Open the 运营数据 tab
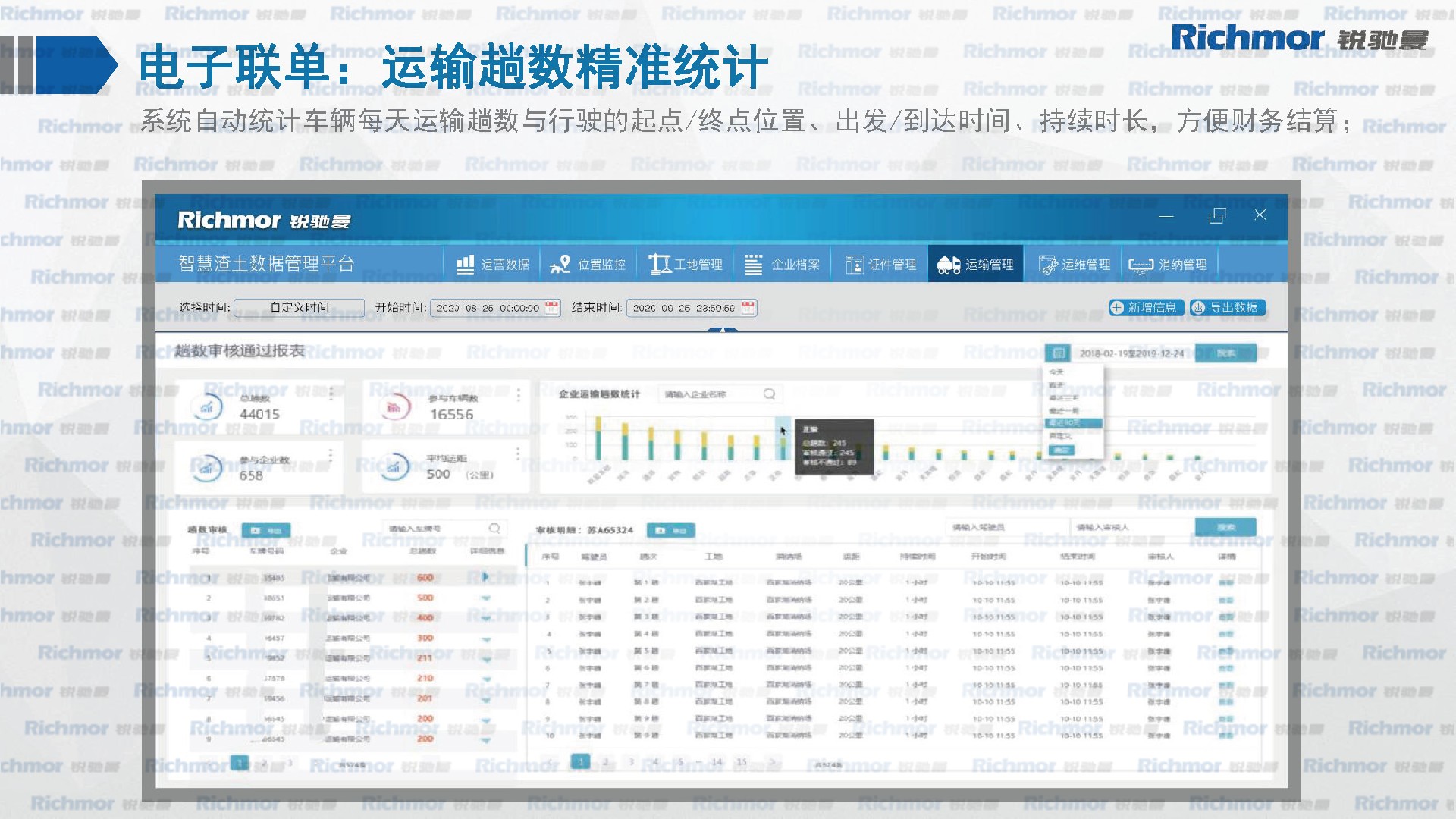 pos(493,264)
